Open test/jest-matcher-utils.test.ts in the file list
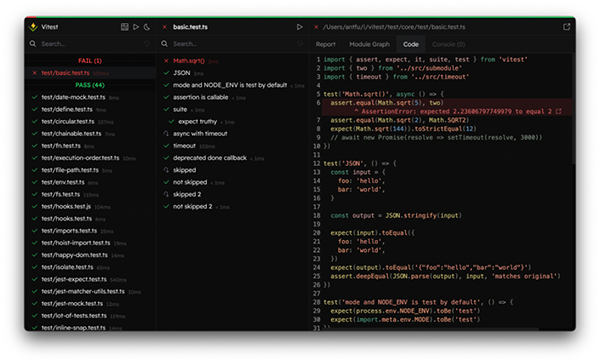The image size is (600, 363). pos(90,291)
